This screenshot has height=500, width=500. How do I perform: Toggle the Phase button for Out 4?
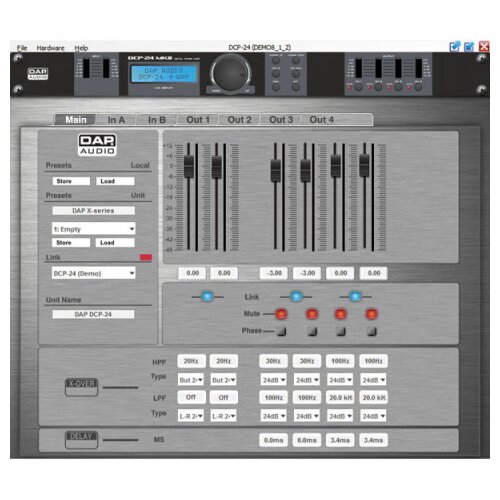click(372, 331)
